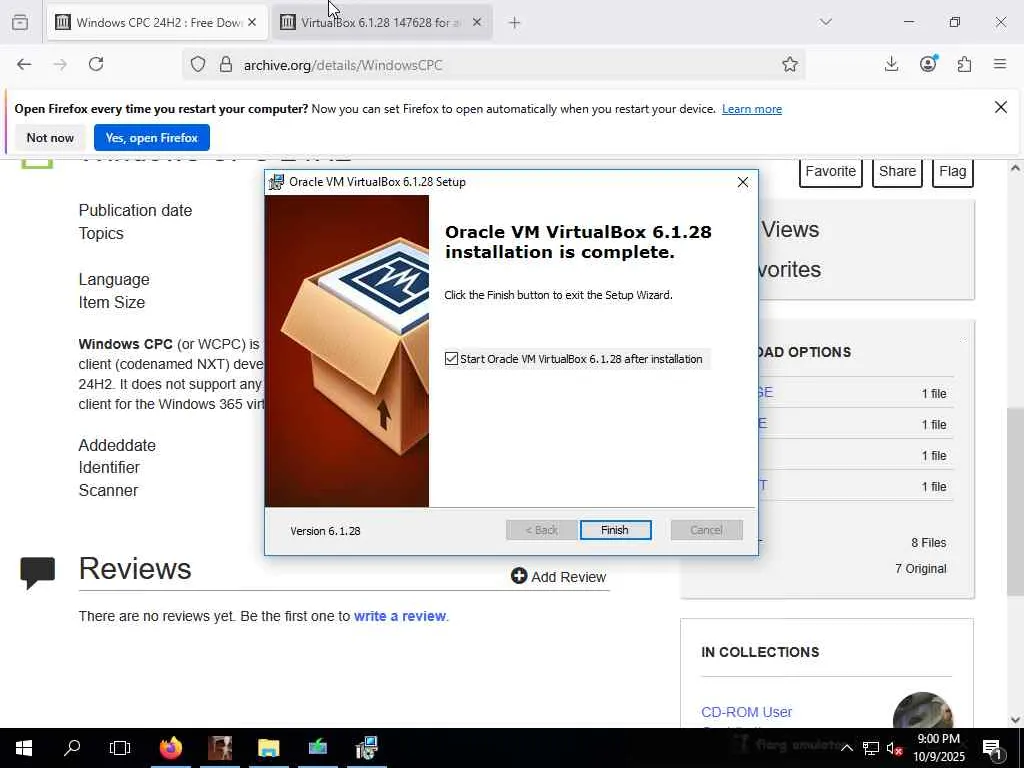Show hidden system tray icons

pos(846,748)
